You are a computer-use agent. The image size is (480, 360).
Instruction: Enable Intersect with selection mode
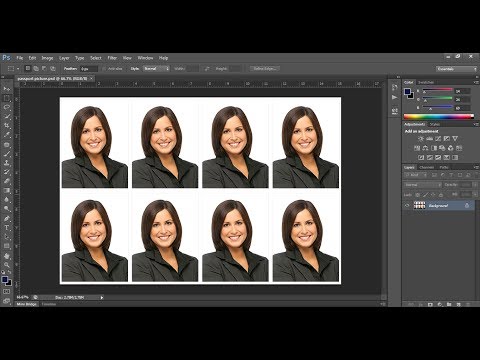[53, 69]
